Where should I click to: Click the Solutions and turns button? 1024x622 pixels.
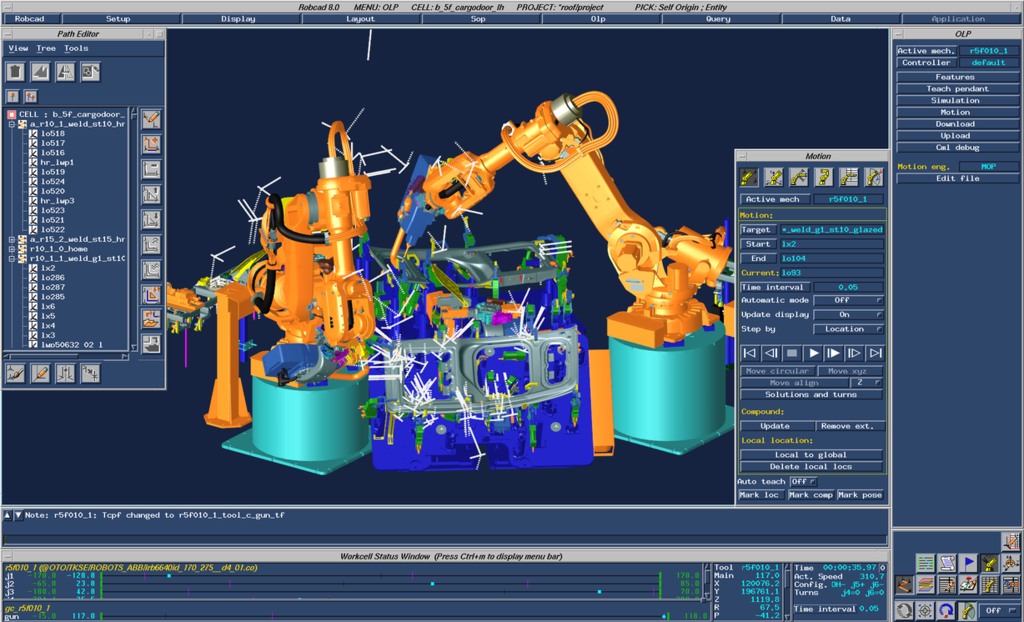tap(811, 394)
